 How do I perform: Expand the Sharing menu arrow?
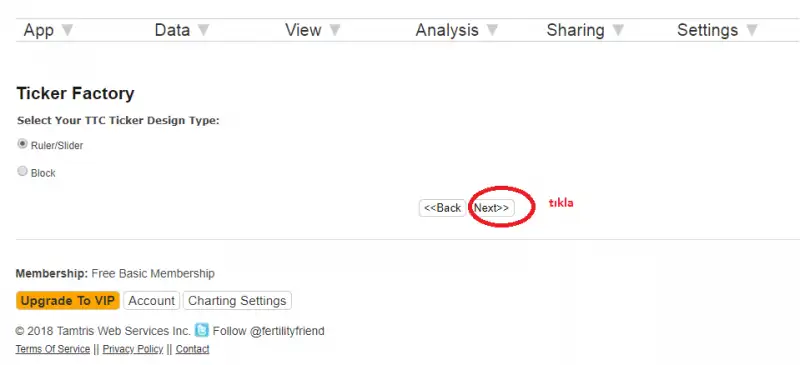(x=618, y=30)
